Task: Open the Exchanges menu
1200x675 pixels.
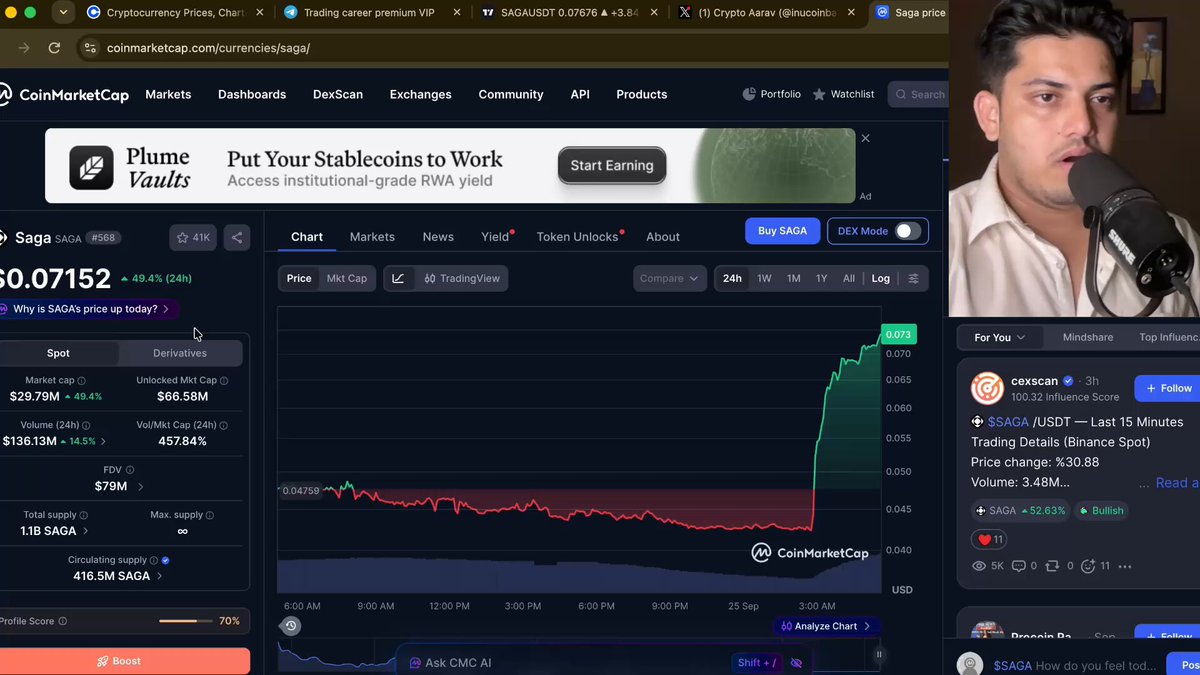Action: click(420, 94)
